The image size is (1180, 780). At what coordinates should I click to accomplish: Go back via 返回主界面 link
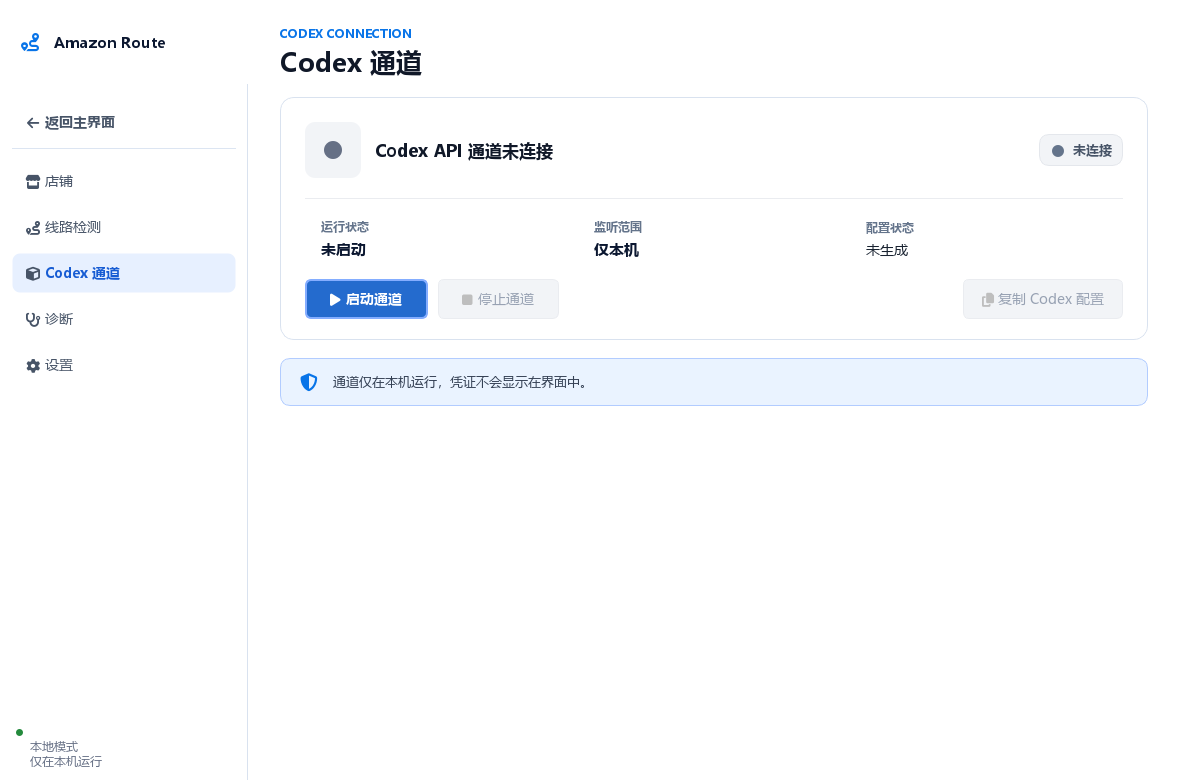[x=71, y=123]
